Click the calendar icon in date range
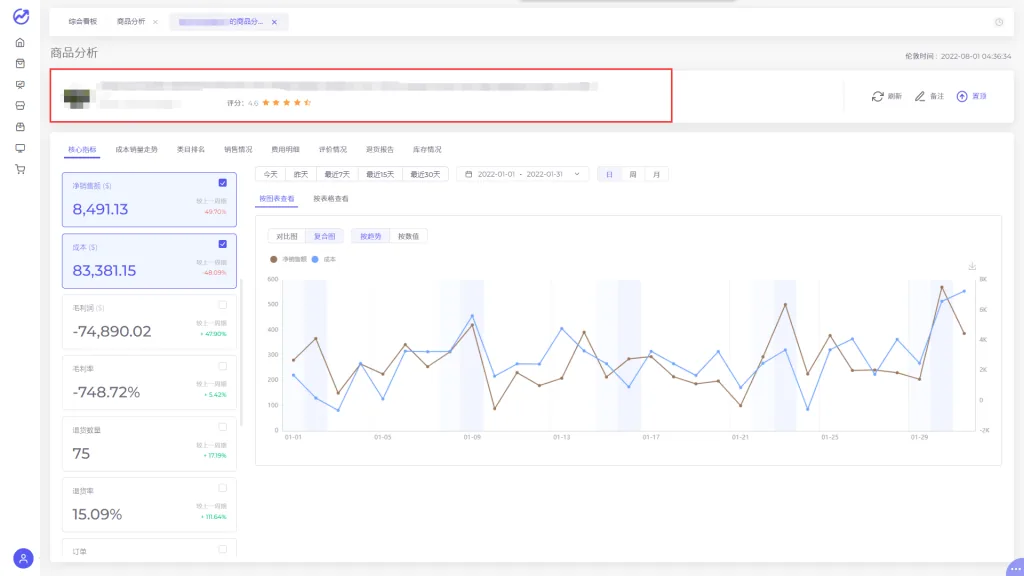This screenshot has width=1024, height=576. (x=468, y=174)
